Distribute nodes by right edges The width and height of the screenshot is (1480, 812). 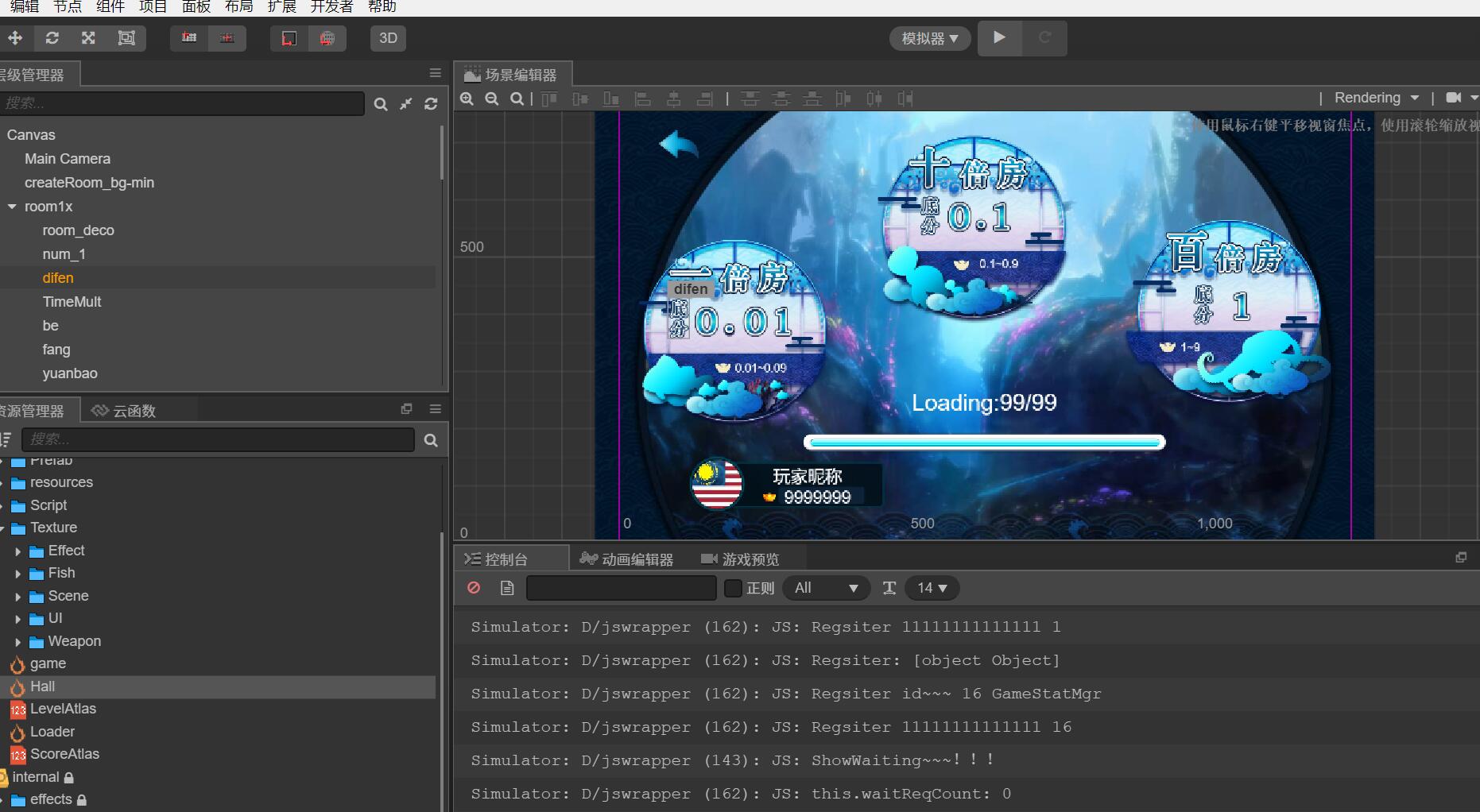click(x=905, y=99)
